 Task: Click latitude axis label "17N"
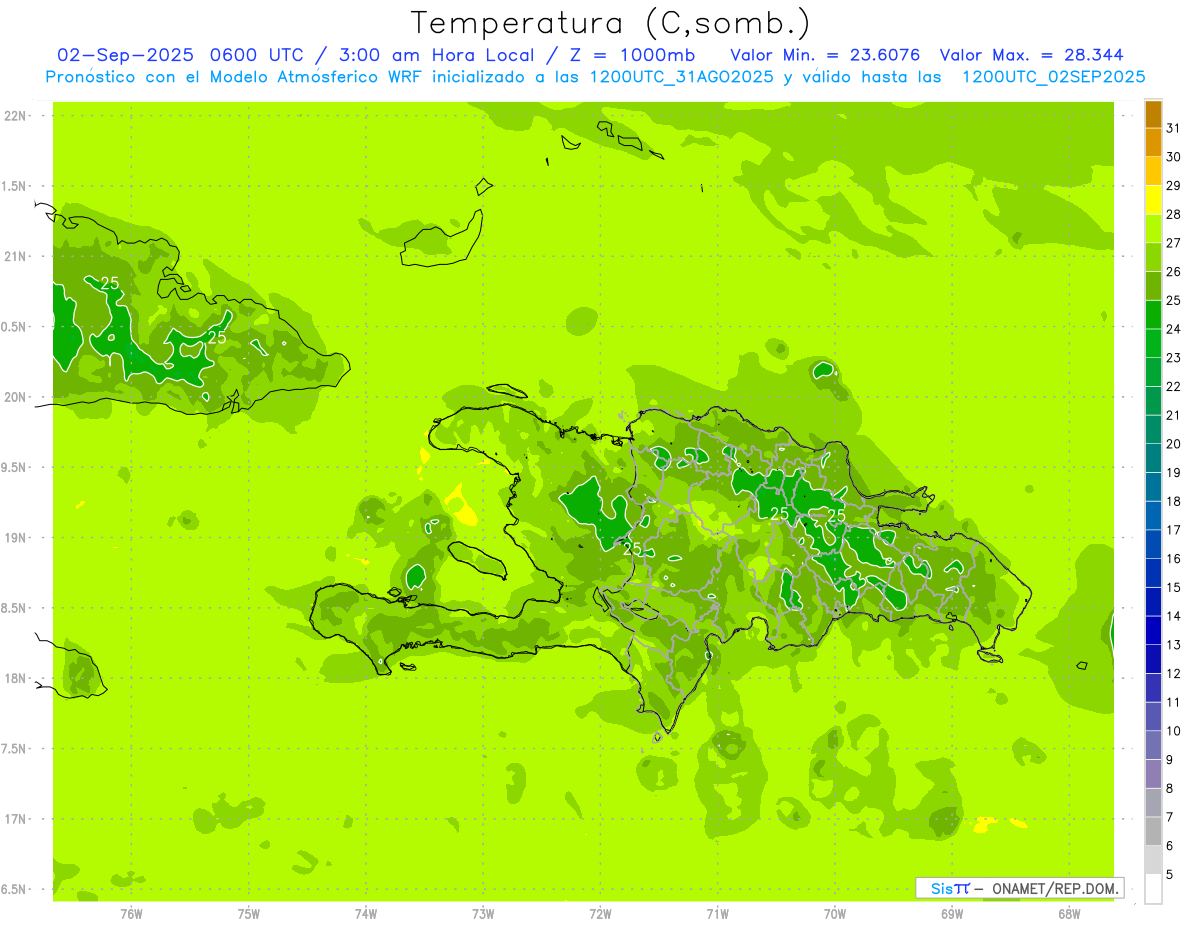coord(15,819)
